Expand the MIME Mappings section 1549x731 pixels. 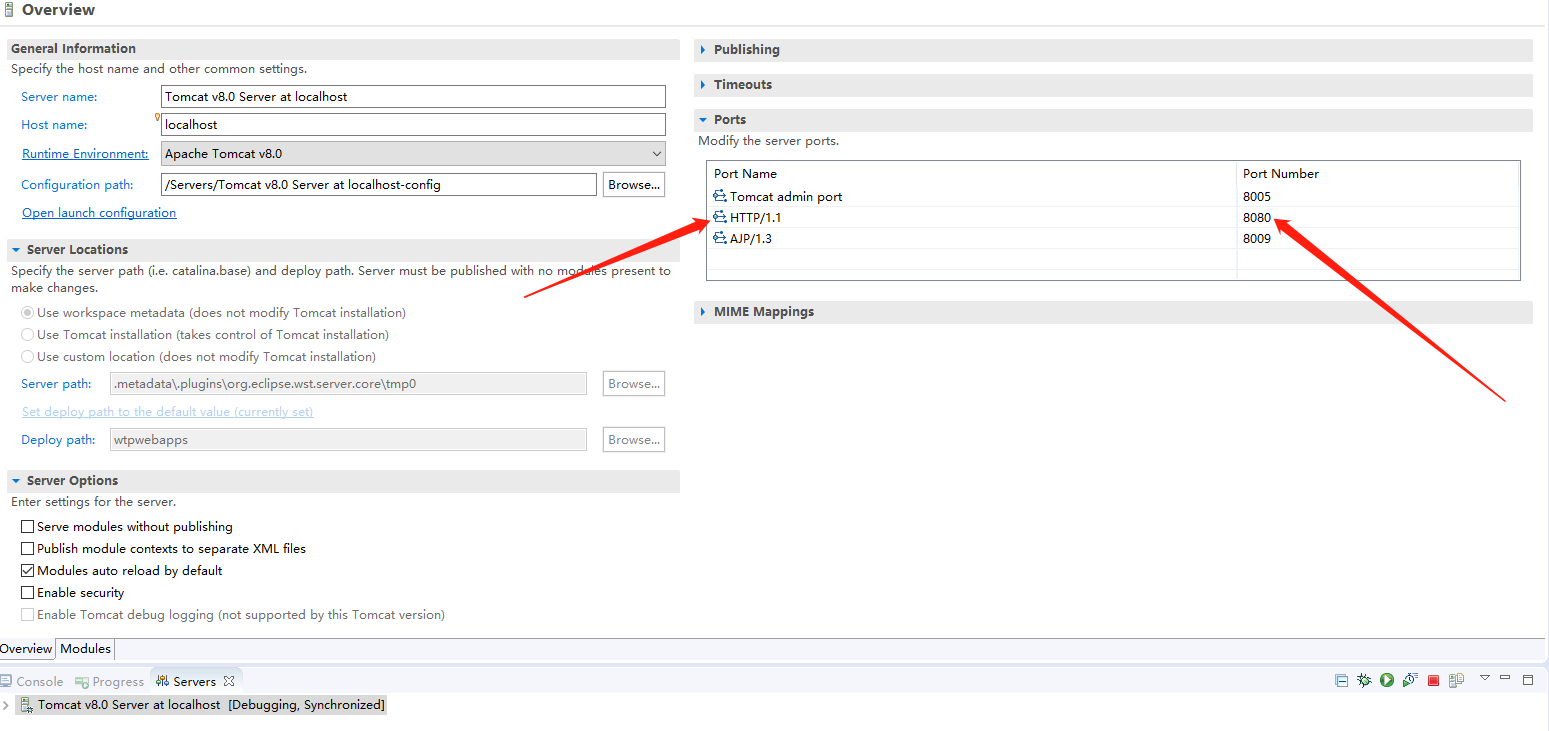click(x=704, y=312)
